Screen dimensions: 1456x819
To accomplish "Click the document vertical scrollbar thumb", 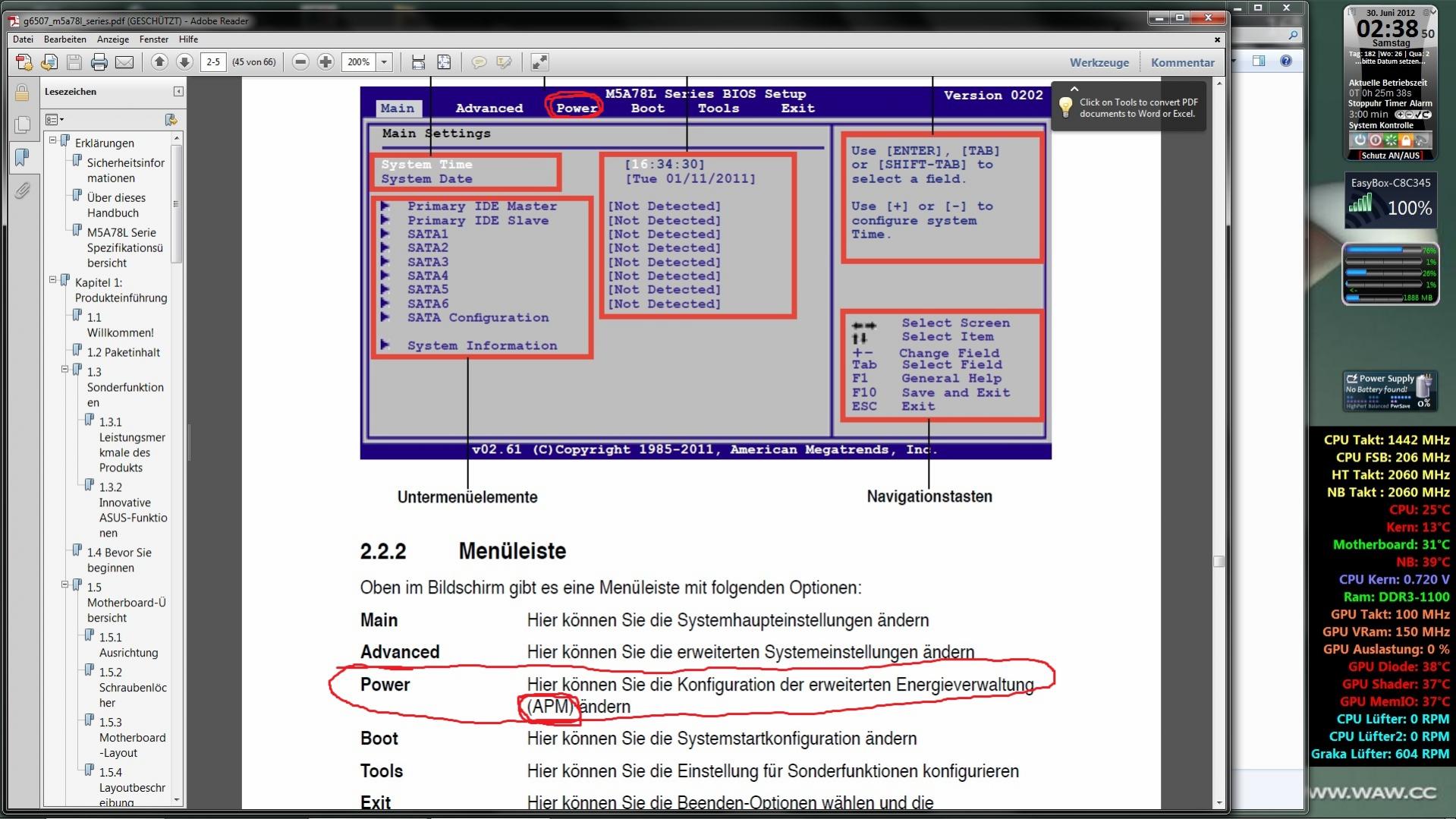I will point(1219,561).
